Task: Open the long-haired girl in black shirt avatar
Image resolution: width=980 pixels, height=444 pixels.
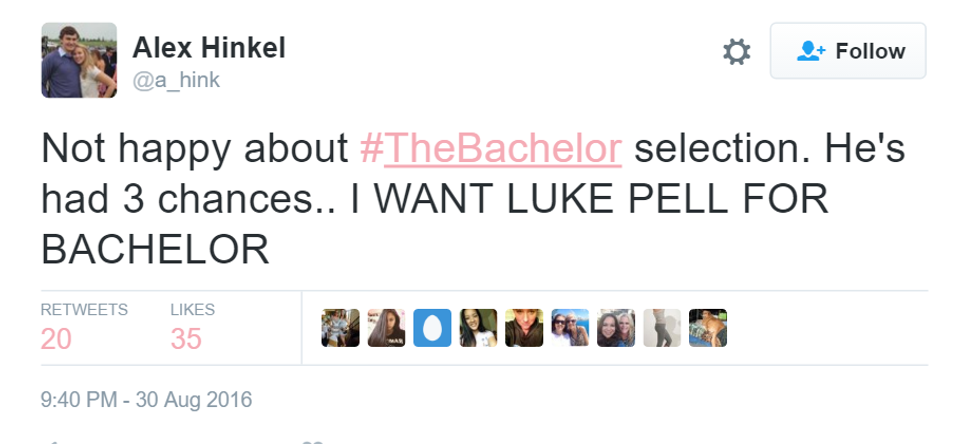Action: pyautogui.click(x=386, y=328)
